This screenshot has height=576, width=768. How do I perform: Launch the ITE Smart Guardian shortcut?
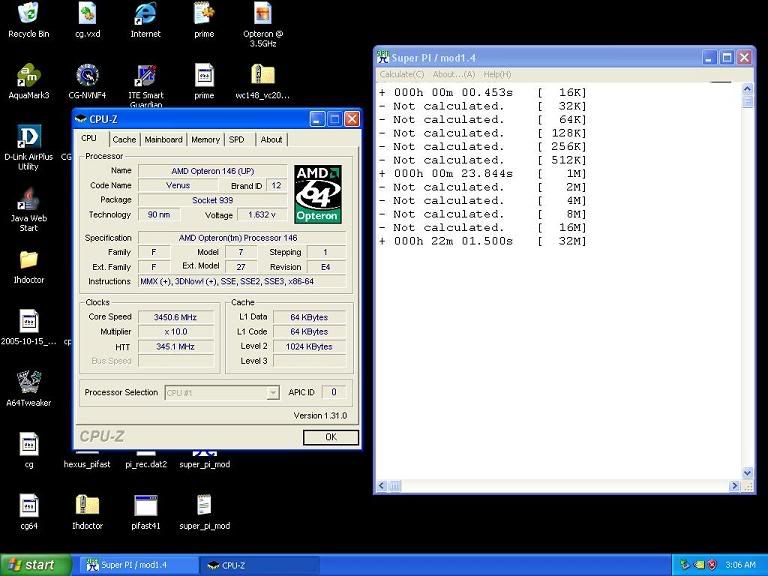(x=146, y=75)
